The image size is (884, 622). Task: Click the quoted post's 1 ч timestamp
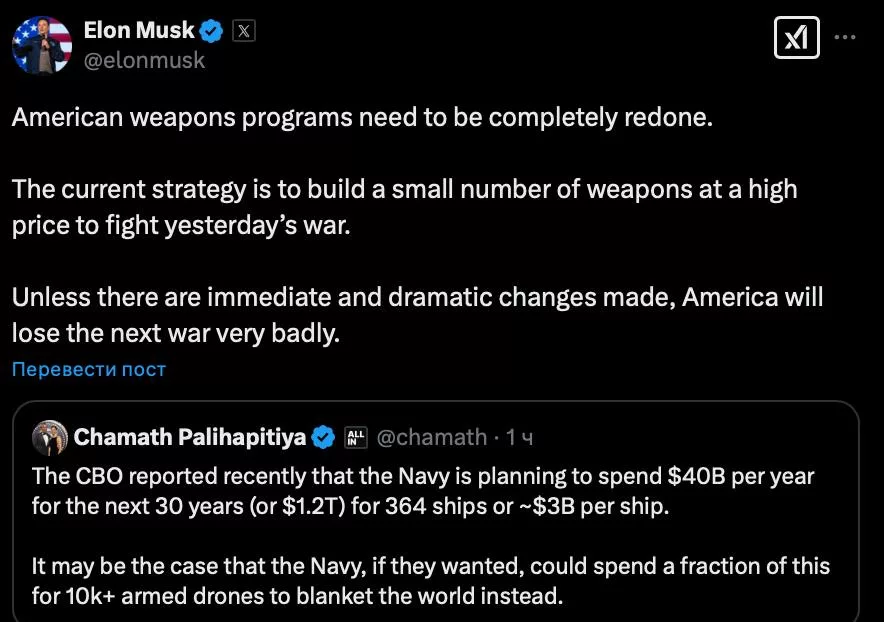click(x=519, y=437)
